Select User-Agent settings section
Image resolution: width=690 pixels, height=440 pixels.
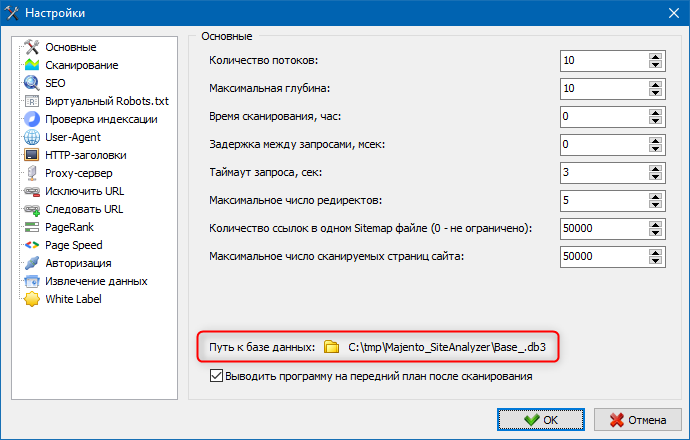[x=73, y=137]
